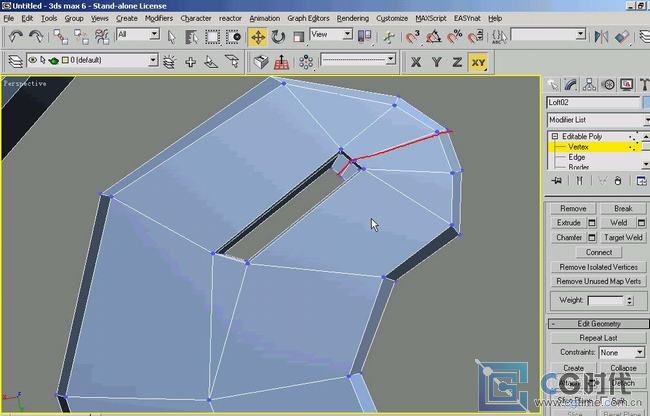Restrict movement to the Y axis
650x416 pixels.
[x=437, y=62]
